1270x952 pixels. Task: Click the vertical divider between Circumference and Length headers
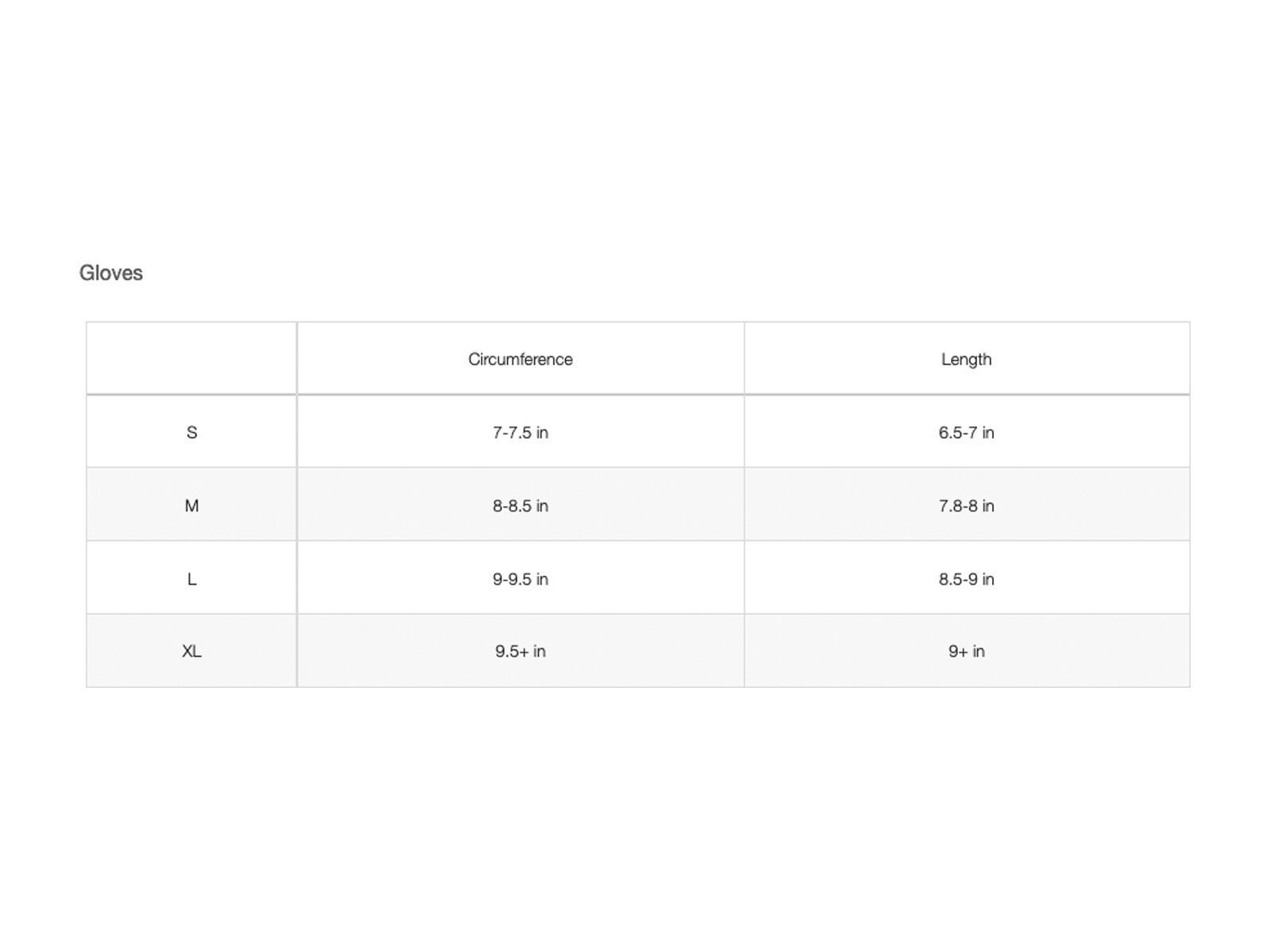point(745,359)
